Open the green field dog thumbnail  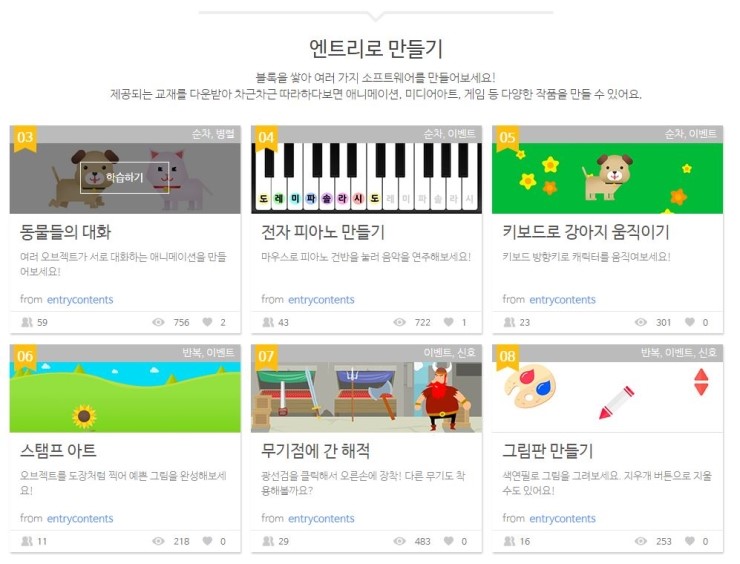(x=607, y=178)
